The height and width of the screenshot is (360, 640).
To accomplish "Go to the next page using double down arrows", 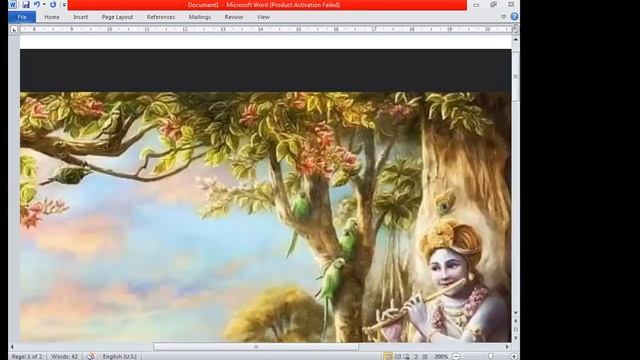I will pyautogui.click(x=516, y=338).
